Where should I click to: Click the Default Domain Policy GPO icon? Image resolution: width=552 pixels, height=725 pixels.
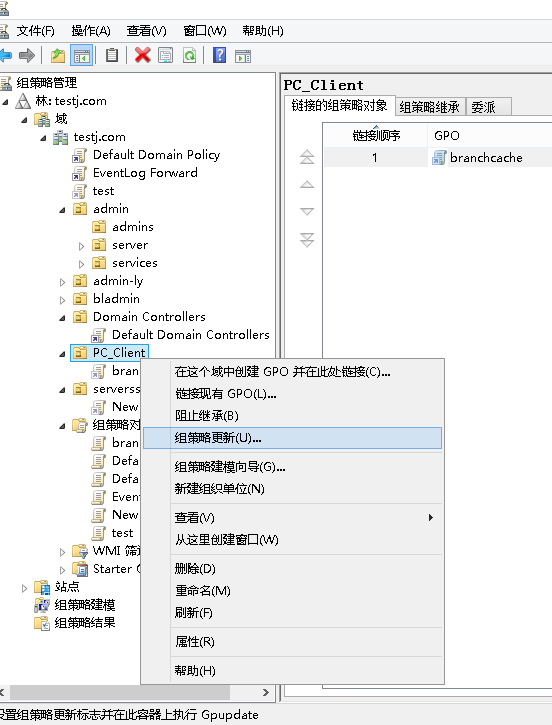pos(80,155)
